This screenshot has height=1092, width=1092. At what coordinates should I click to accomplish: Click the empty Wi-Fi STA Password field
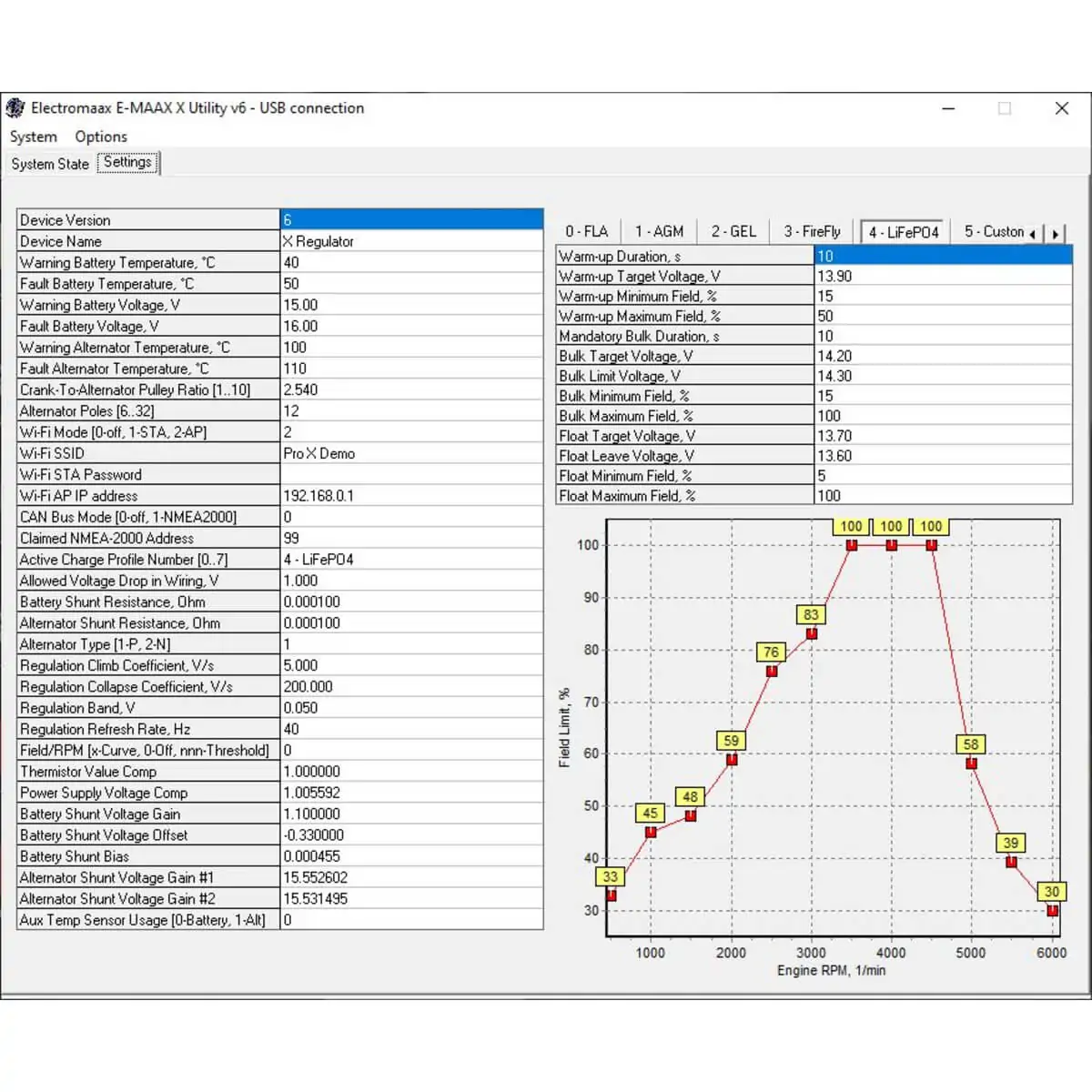pyautogui.click(x=411, y=474)
